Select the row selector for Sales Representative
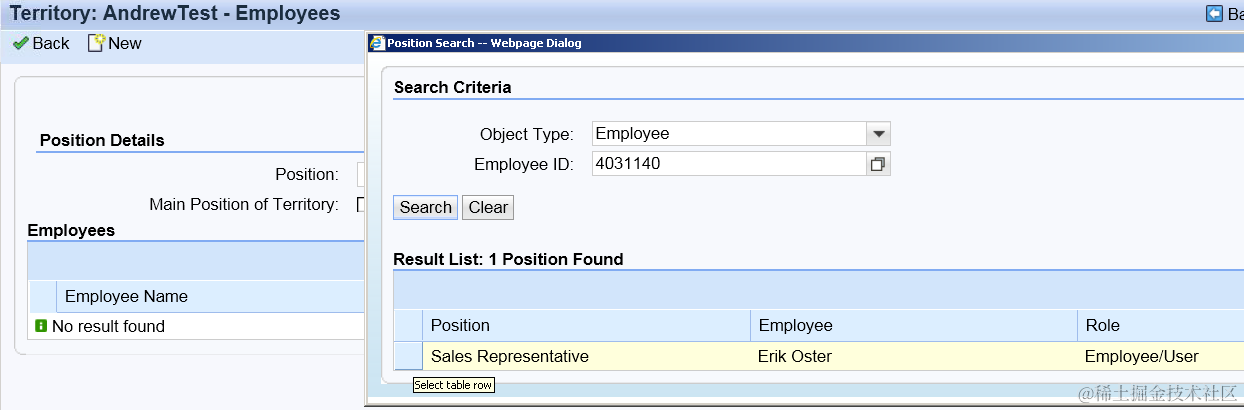The width and height of the screenshot is (1244, 410). [x=408, y=356]
